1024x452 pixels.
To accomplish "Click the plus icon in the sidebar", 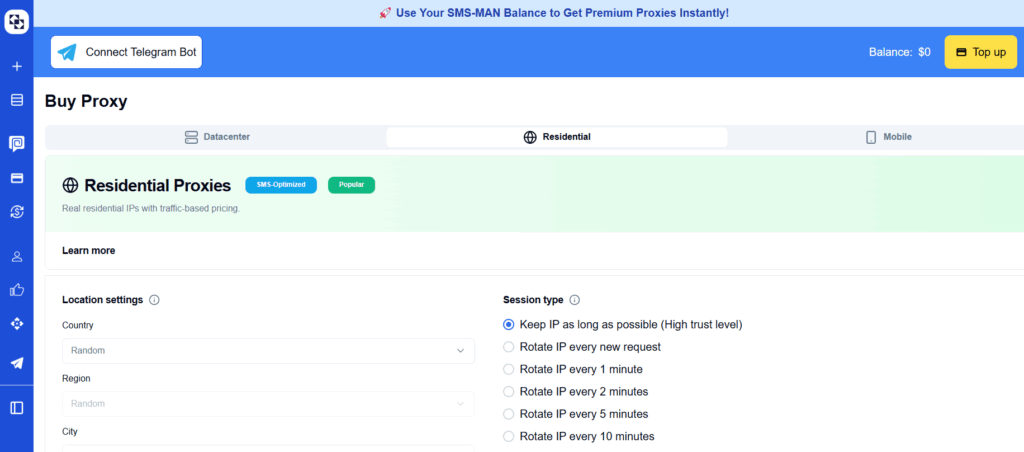I will 17,66.
